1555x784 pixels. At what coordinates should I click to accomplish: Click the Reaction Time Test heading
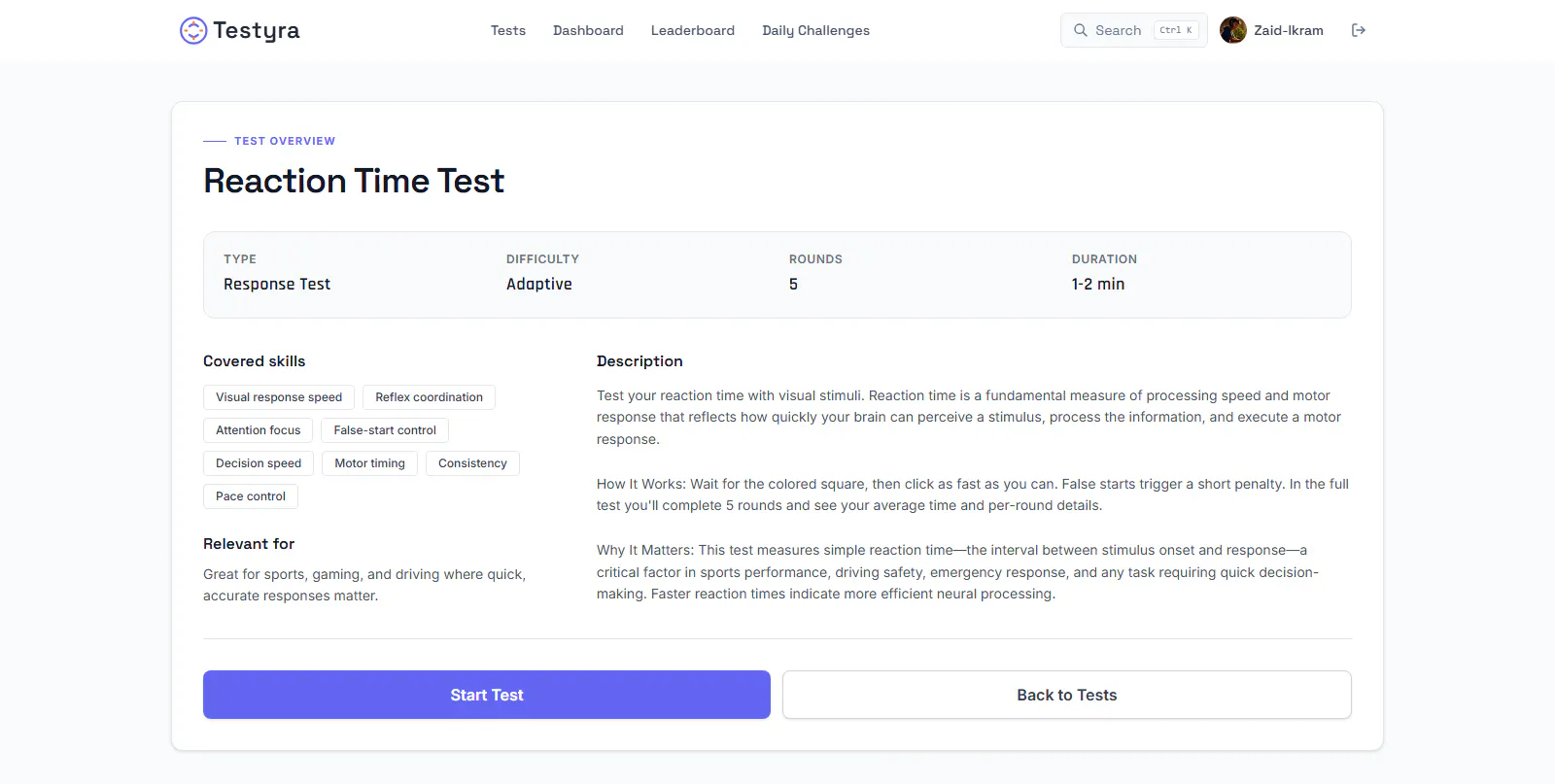pos(354,181)
